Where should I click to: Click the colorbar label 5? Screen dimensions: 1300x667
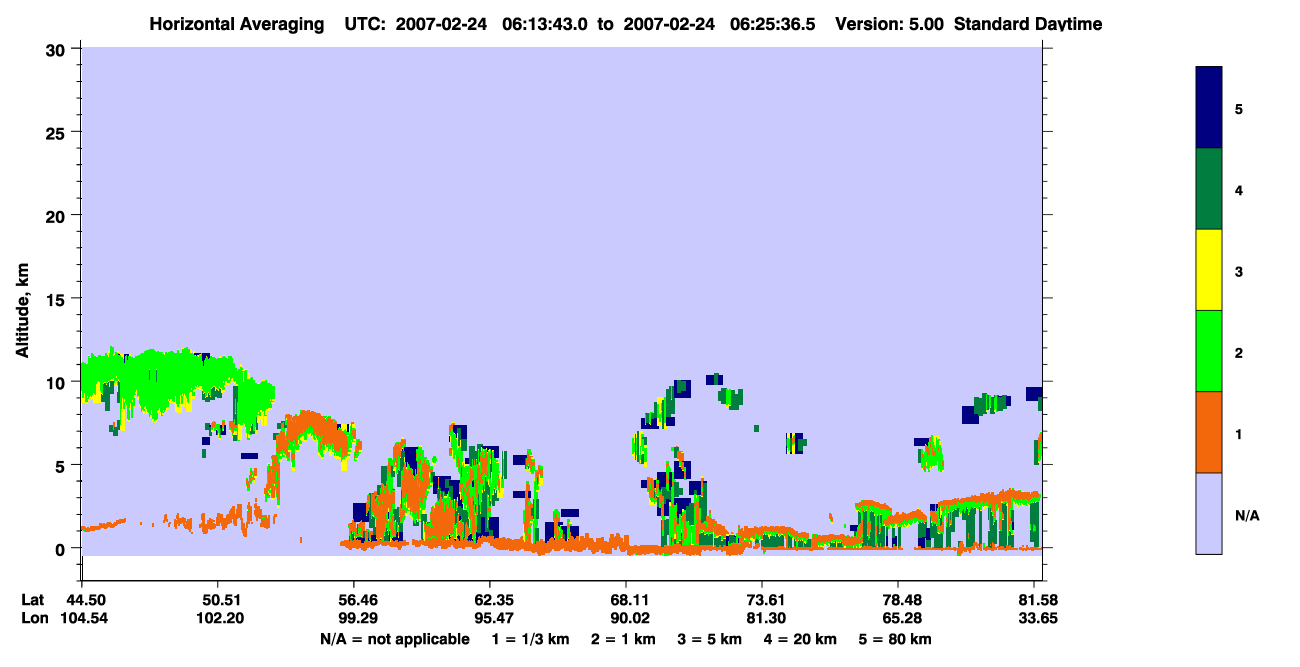1239,108
